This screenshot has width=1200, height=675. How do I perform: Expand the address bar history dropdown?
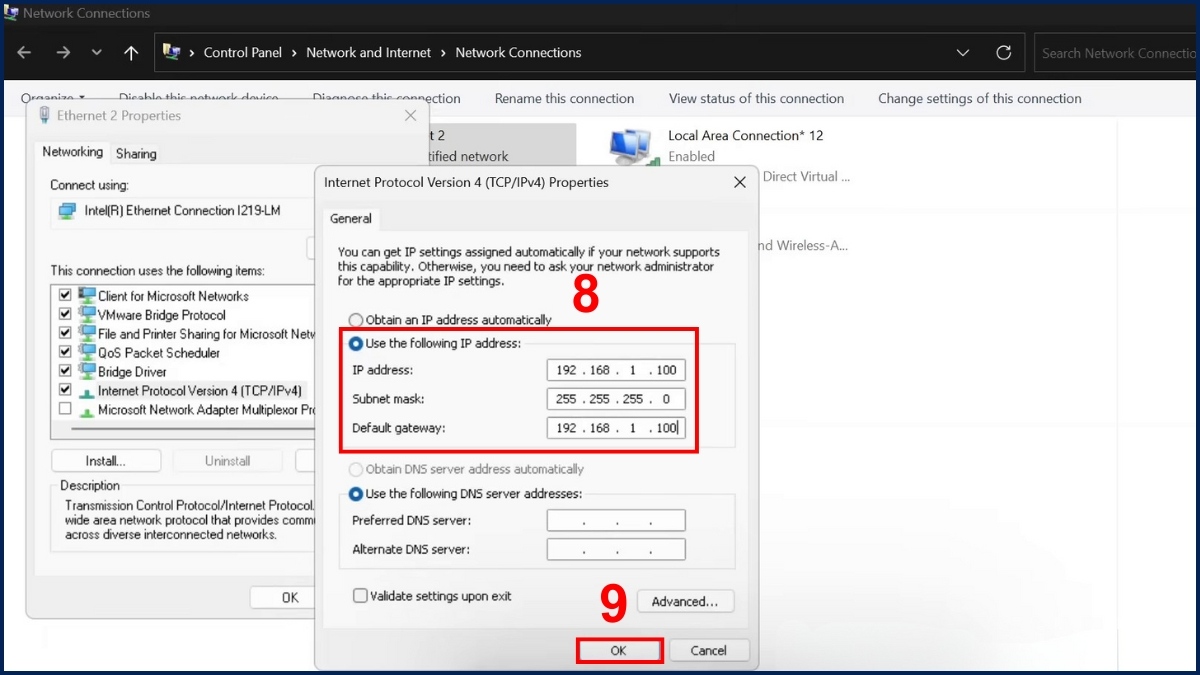pyautogui.click(x=962, y=53)
